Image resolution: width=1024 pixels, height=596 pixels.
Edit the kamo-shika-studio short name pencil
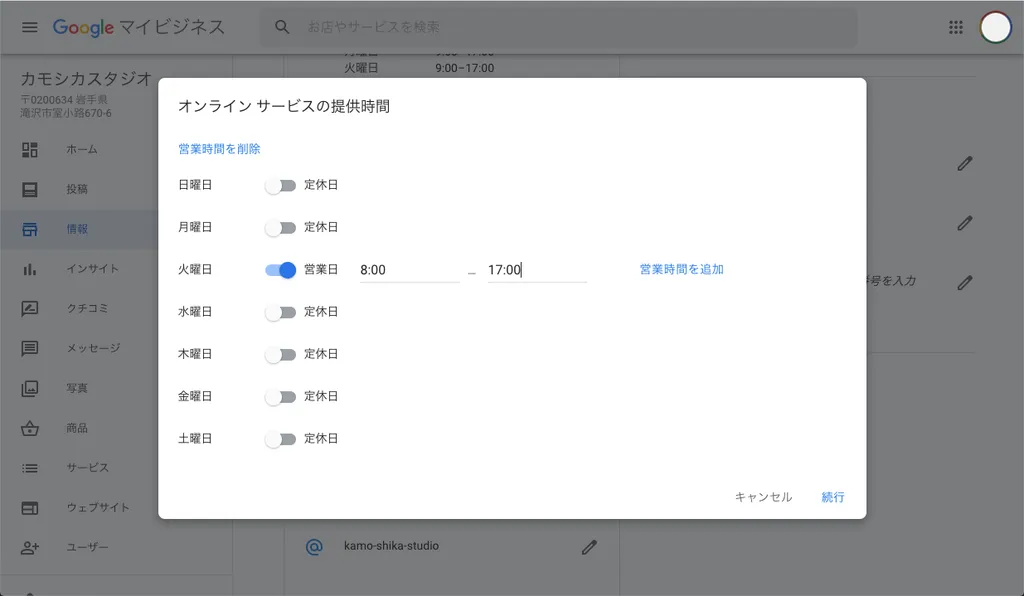click(589, 547)
